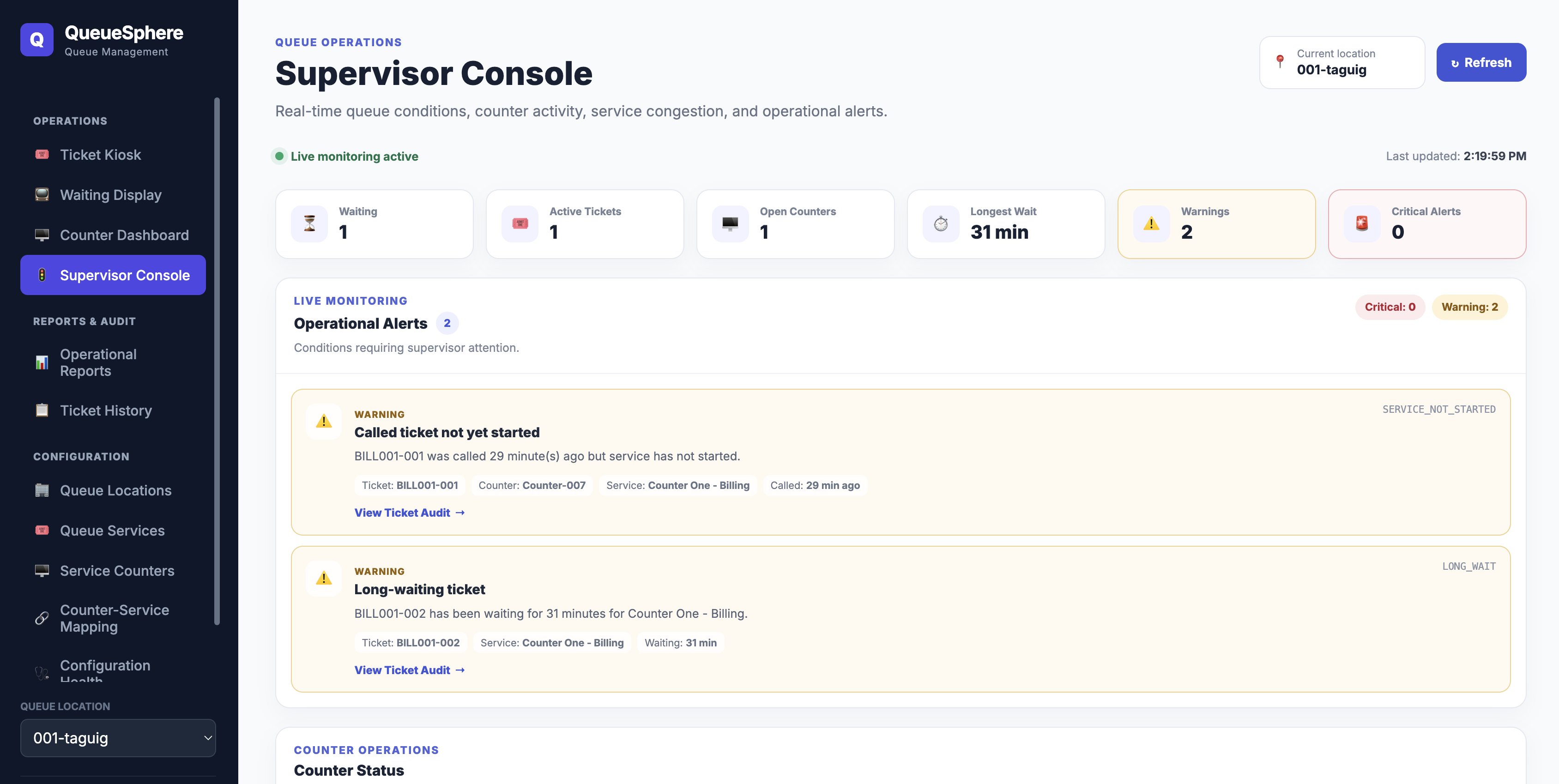Click warning icon of Long-waiting ticket alert

pos(324,579)
